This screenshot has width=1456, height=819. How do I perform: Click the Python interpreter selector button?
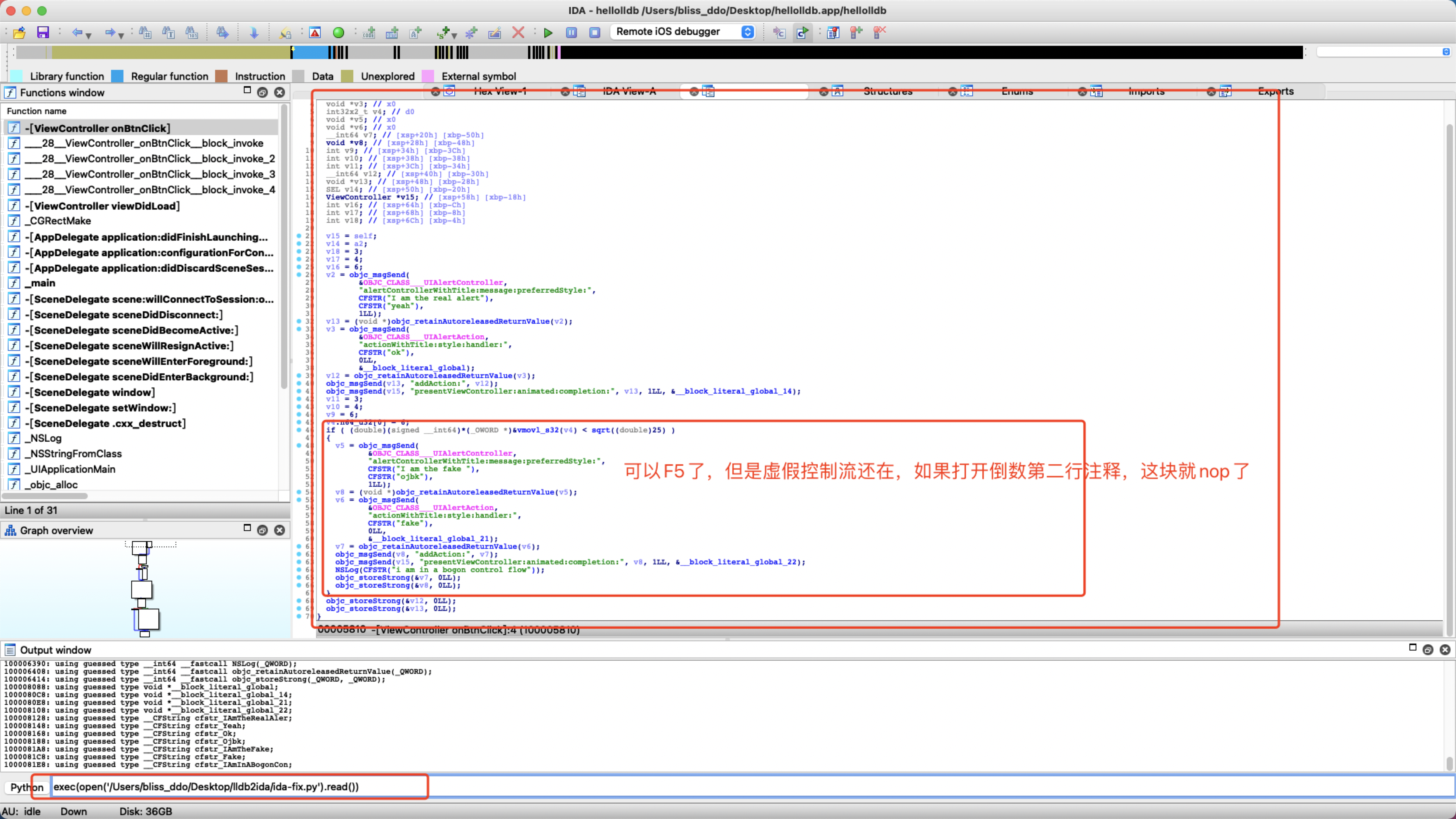(26, 787)
